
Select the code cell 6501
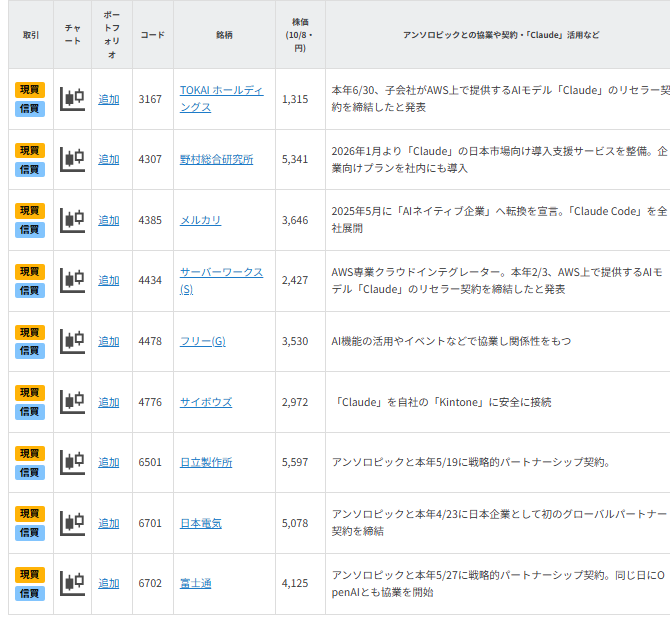[150, 462]
